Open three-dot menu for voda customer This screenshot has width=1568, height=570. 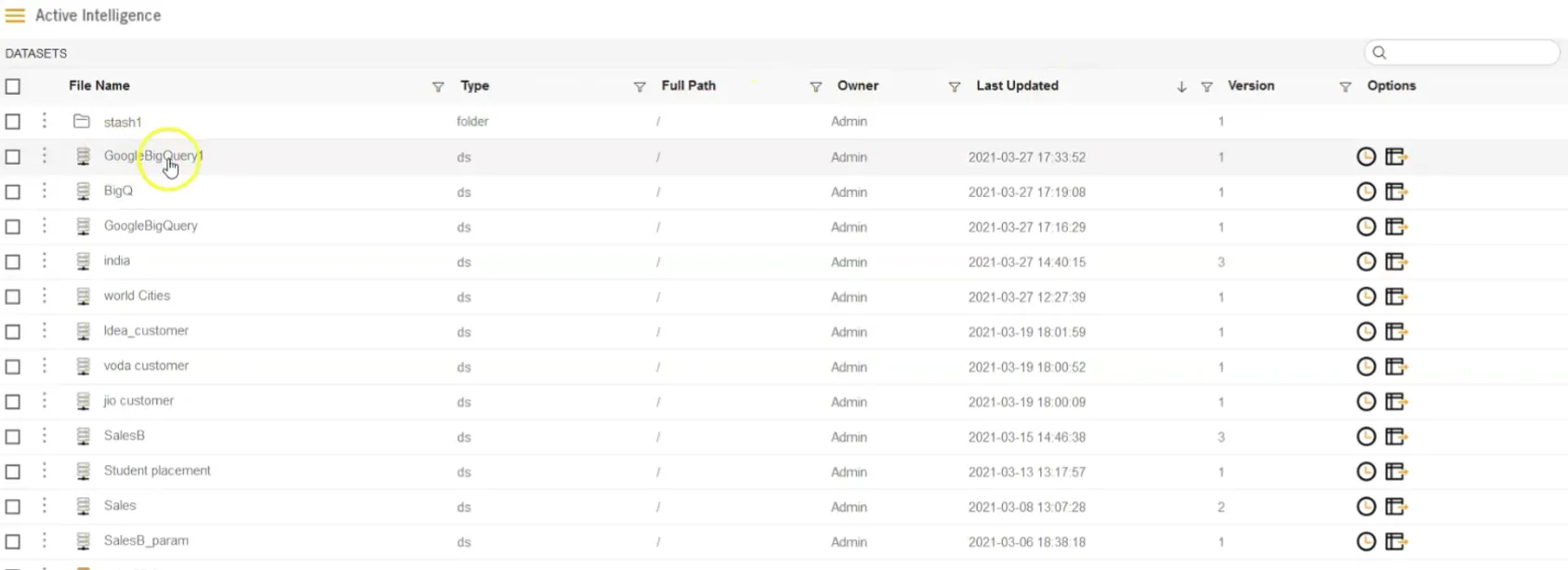pos(44,365)
